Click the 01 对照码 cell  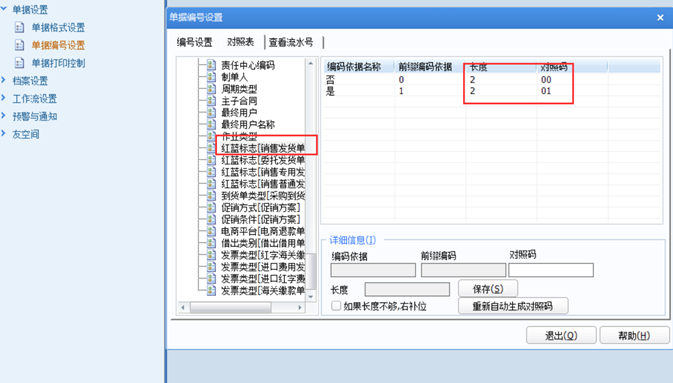[x=546, y=91]
